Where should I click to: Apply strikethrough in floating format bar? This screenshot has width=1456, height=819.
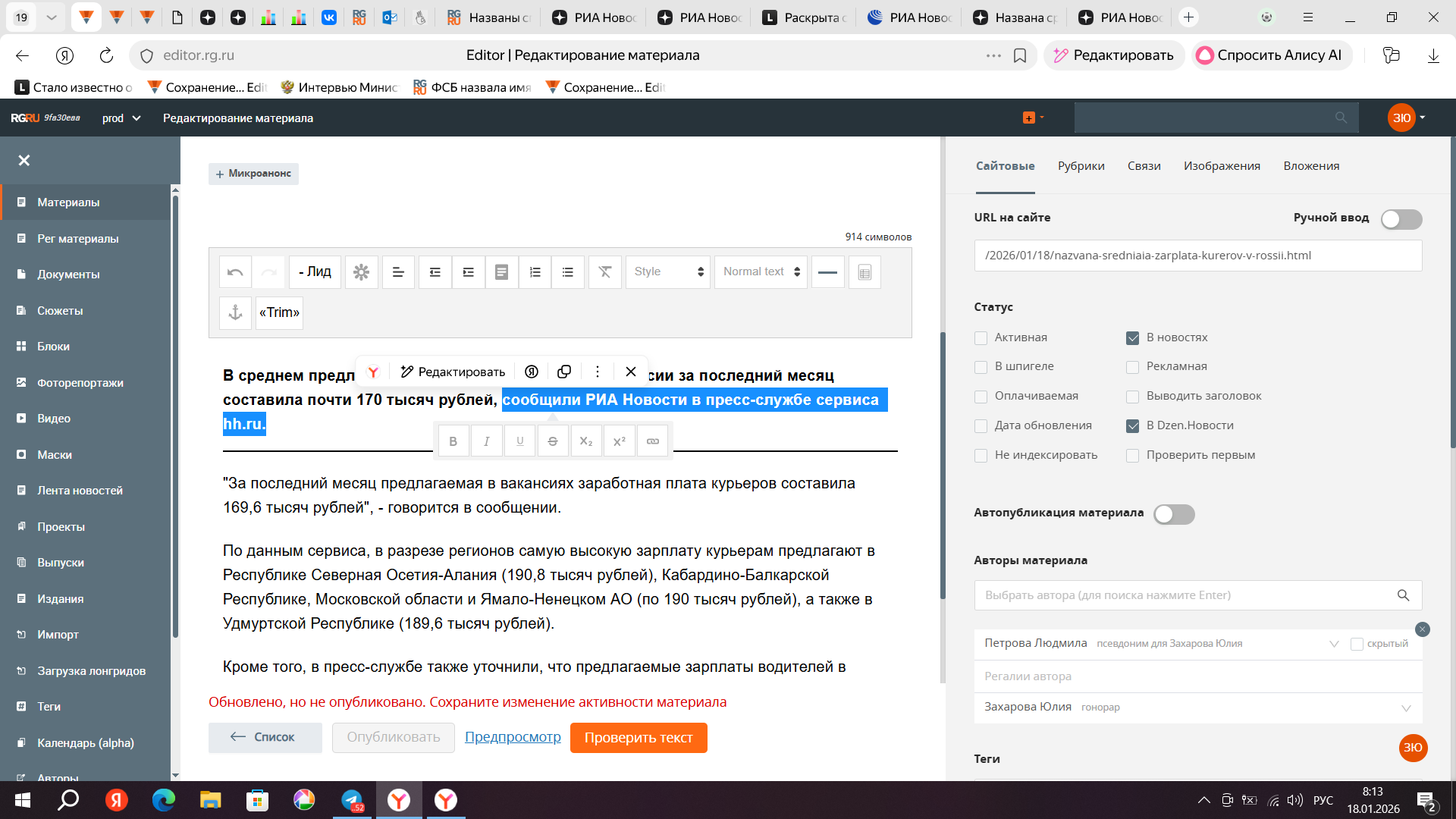[553, 441]
